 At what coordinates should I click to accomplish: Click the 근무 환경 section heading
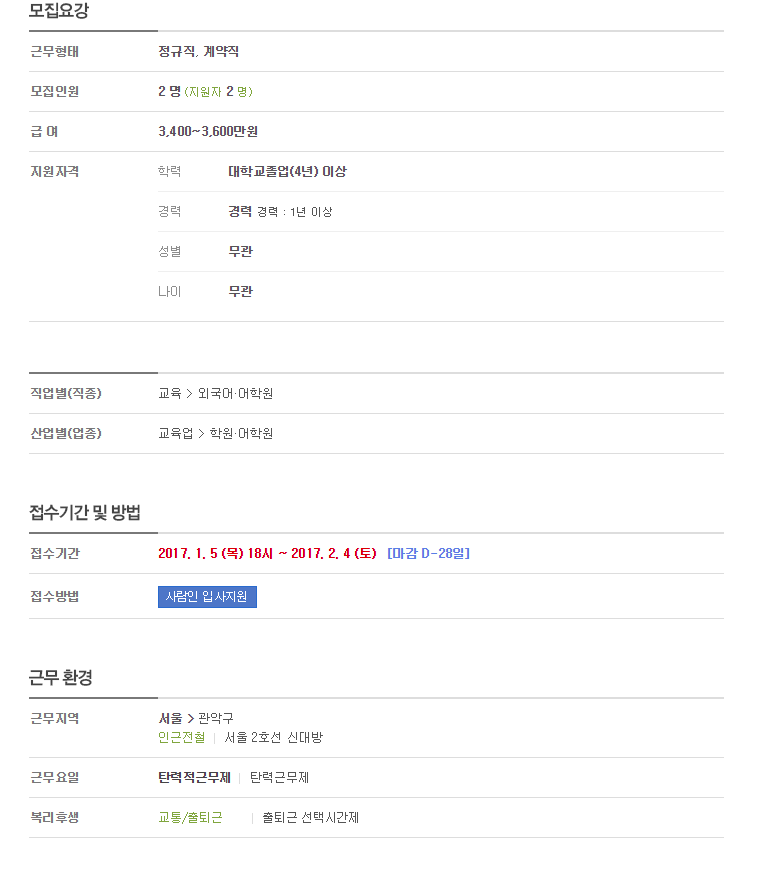pyautogui.click(x=61, y=677)
